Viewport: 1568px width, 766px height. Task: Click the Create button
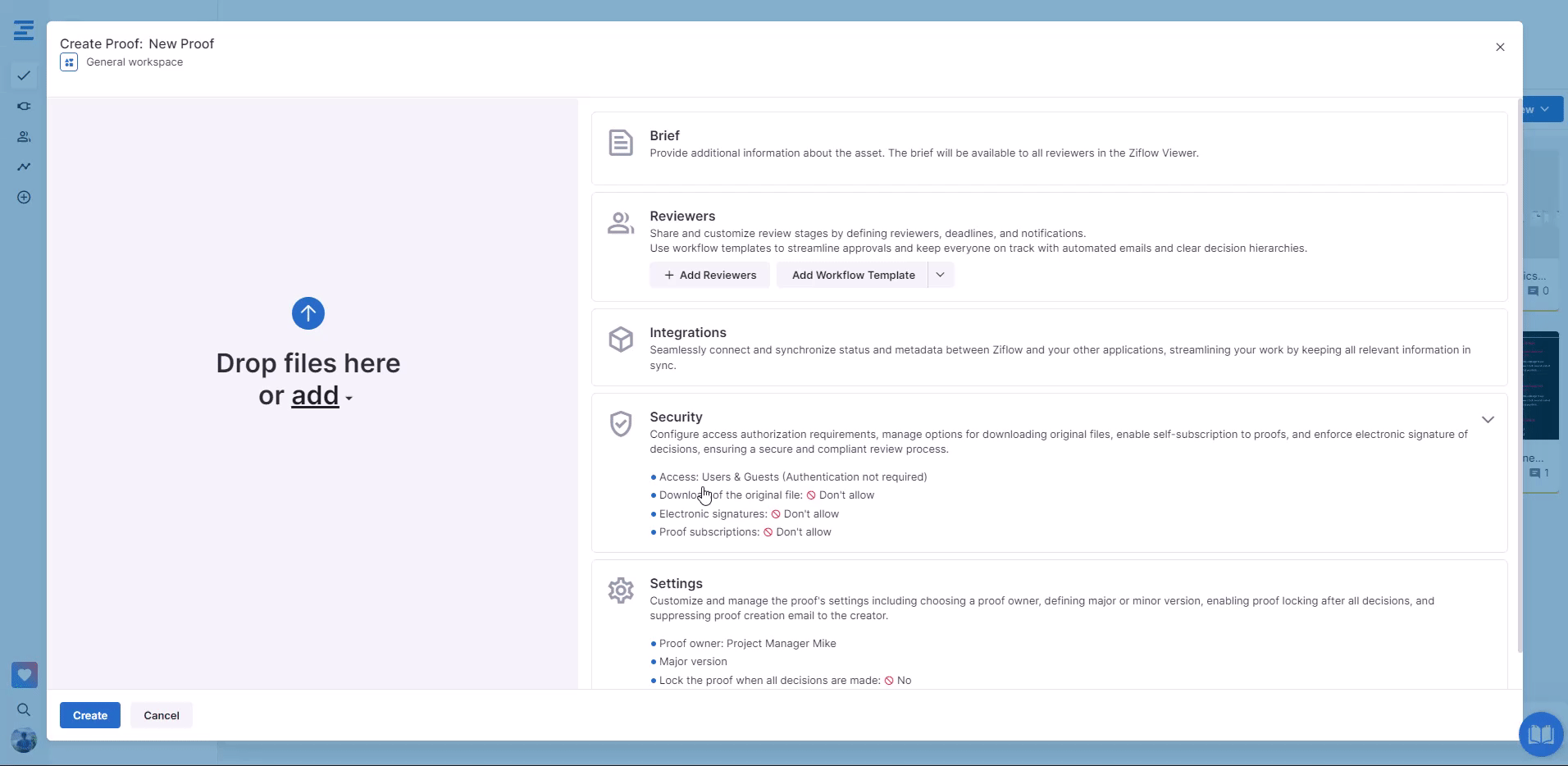90,715
